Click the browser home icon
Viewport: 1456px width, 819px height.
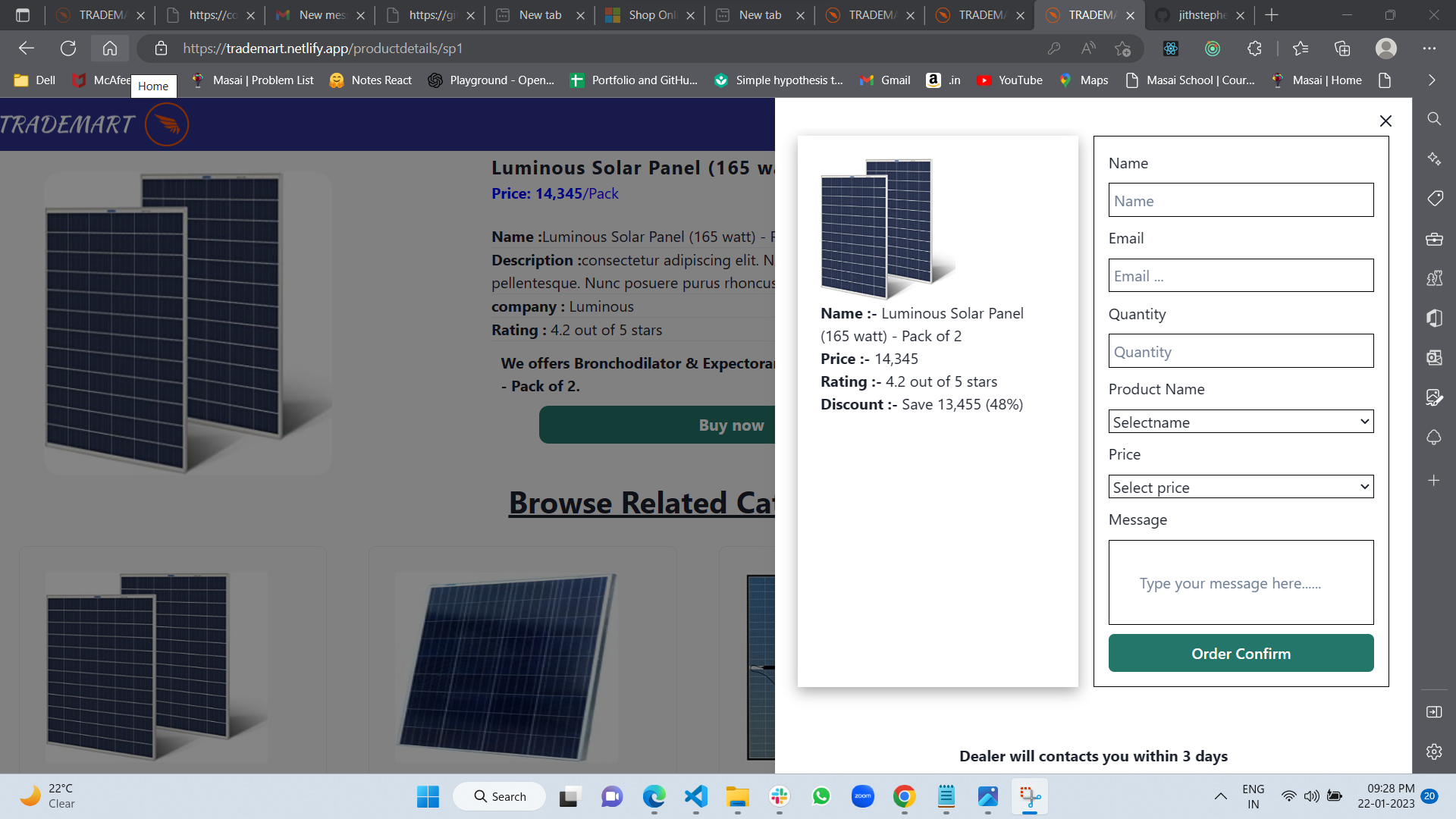click(110, 49)
